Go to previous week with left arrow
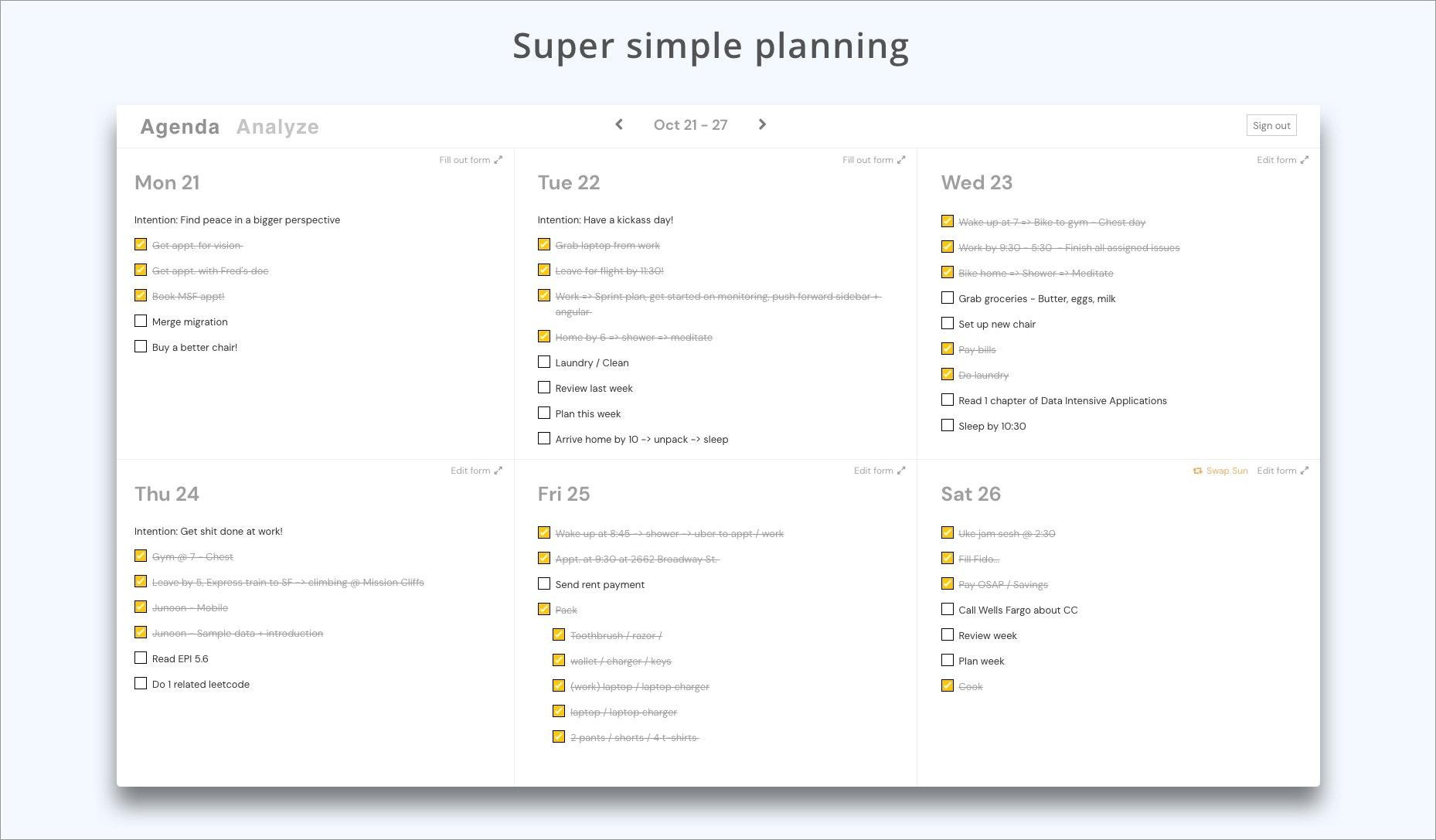The height and width of the screenshot is (840, 1436). pyautogui.click(x=619, y=124)
